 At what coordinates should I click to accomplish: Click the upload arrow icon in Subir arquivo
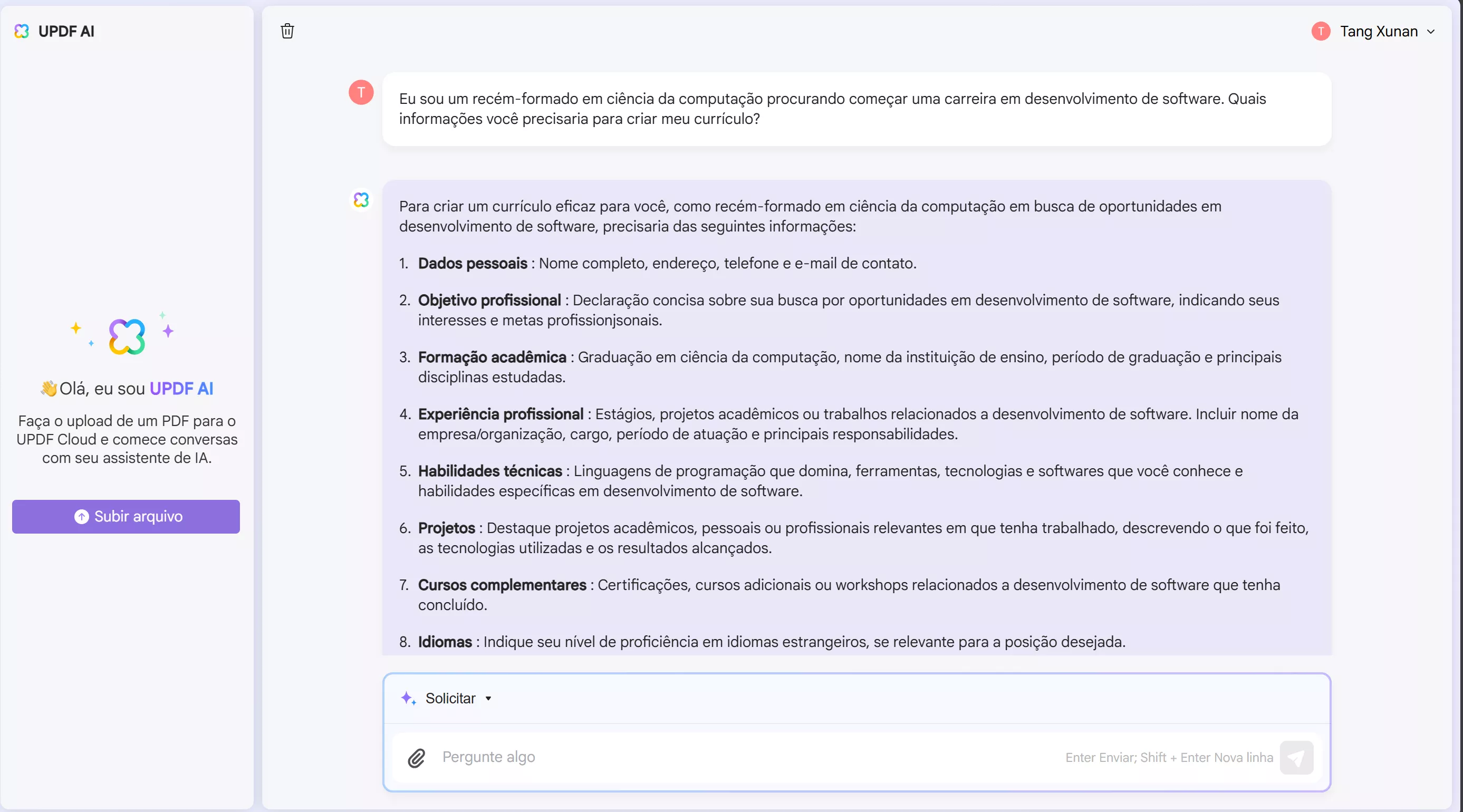point(82,517)
